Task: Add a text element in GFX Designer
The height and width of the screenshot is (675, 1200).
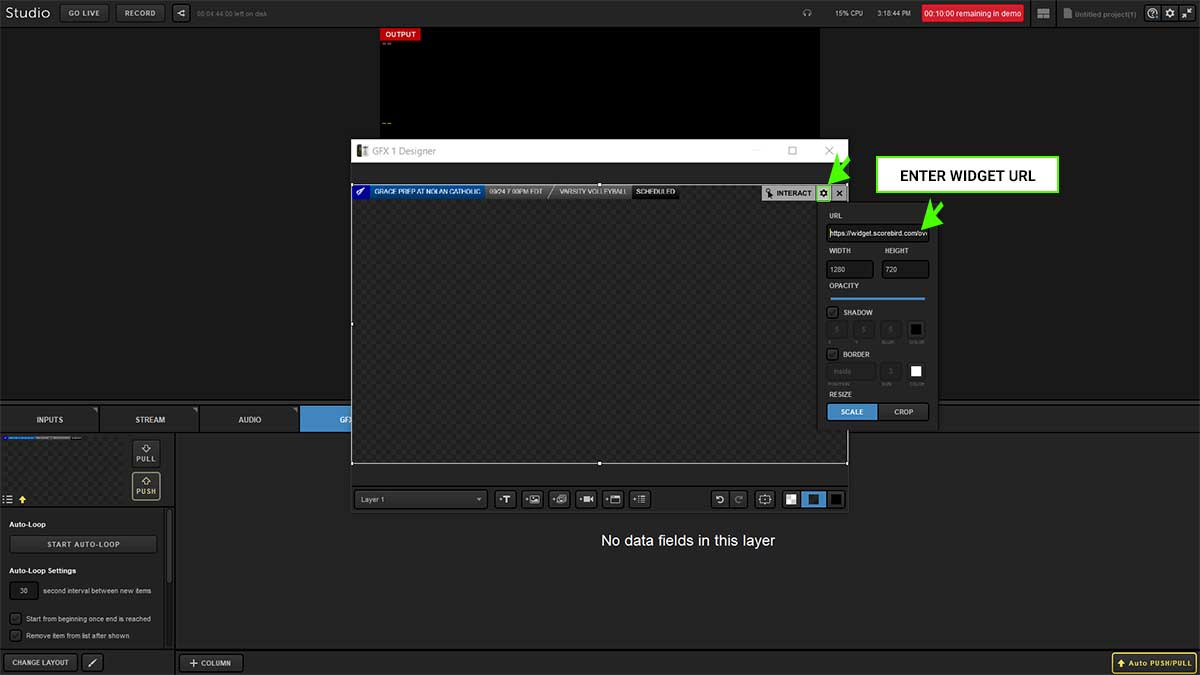Action: (505, 499)
